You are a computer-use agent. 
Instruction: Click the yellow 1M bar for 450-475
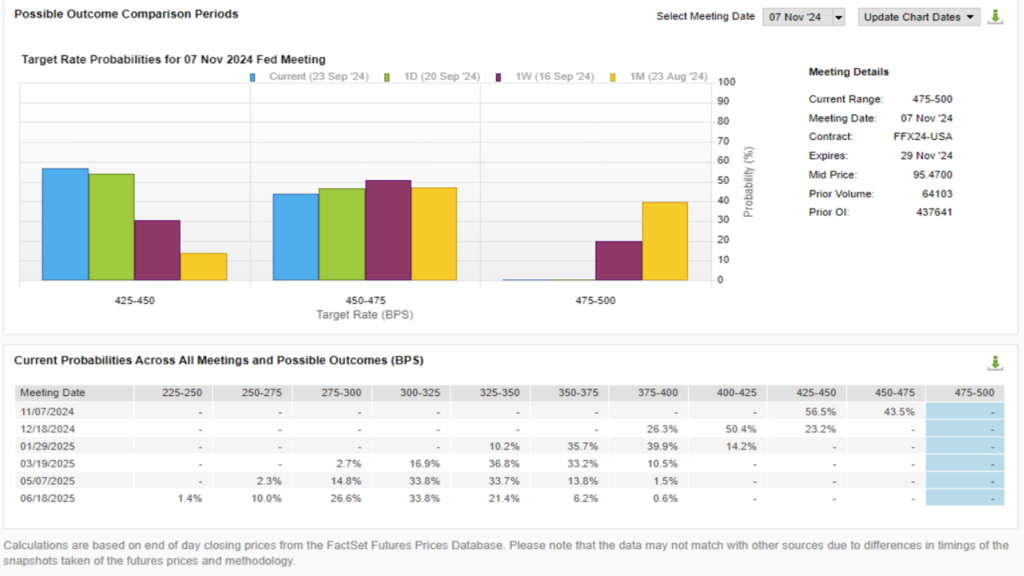tap(434, 234)
